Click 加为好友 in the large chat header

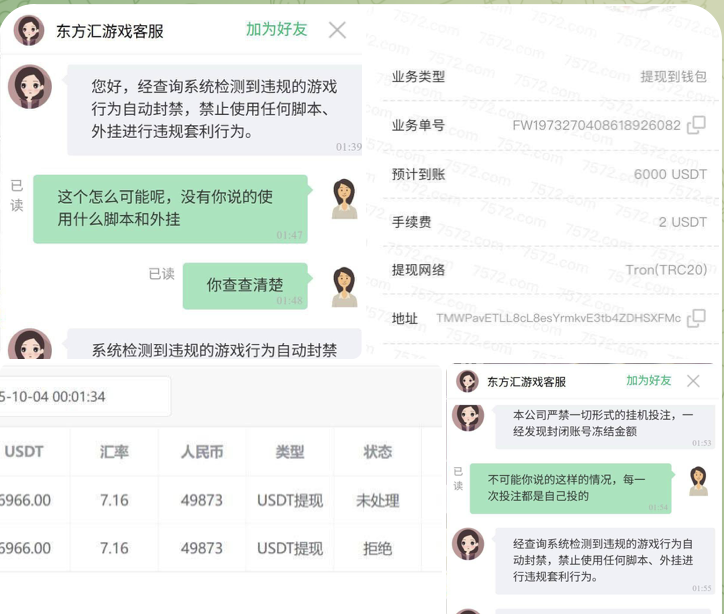pos(275,30)
